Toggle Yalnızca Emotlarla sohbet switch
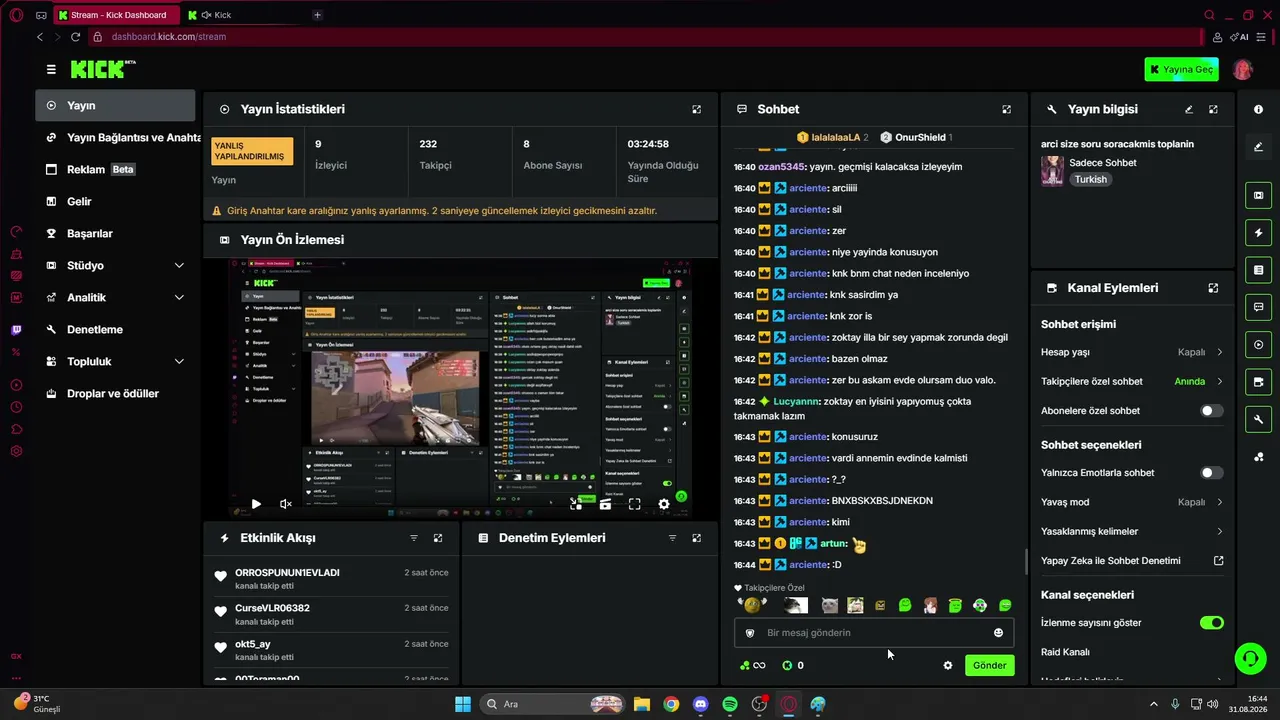 (1211, 473)
